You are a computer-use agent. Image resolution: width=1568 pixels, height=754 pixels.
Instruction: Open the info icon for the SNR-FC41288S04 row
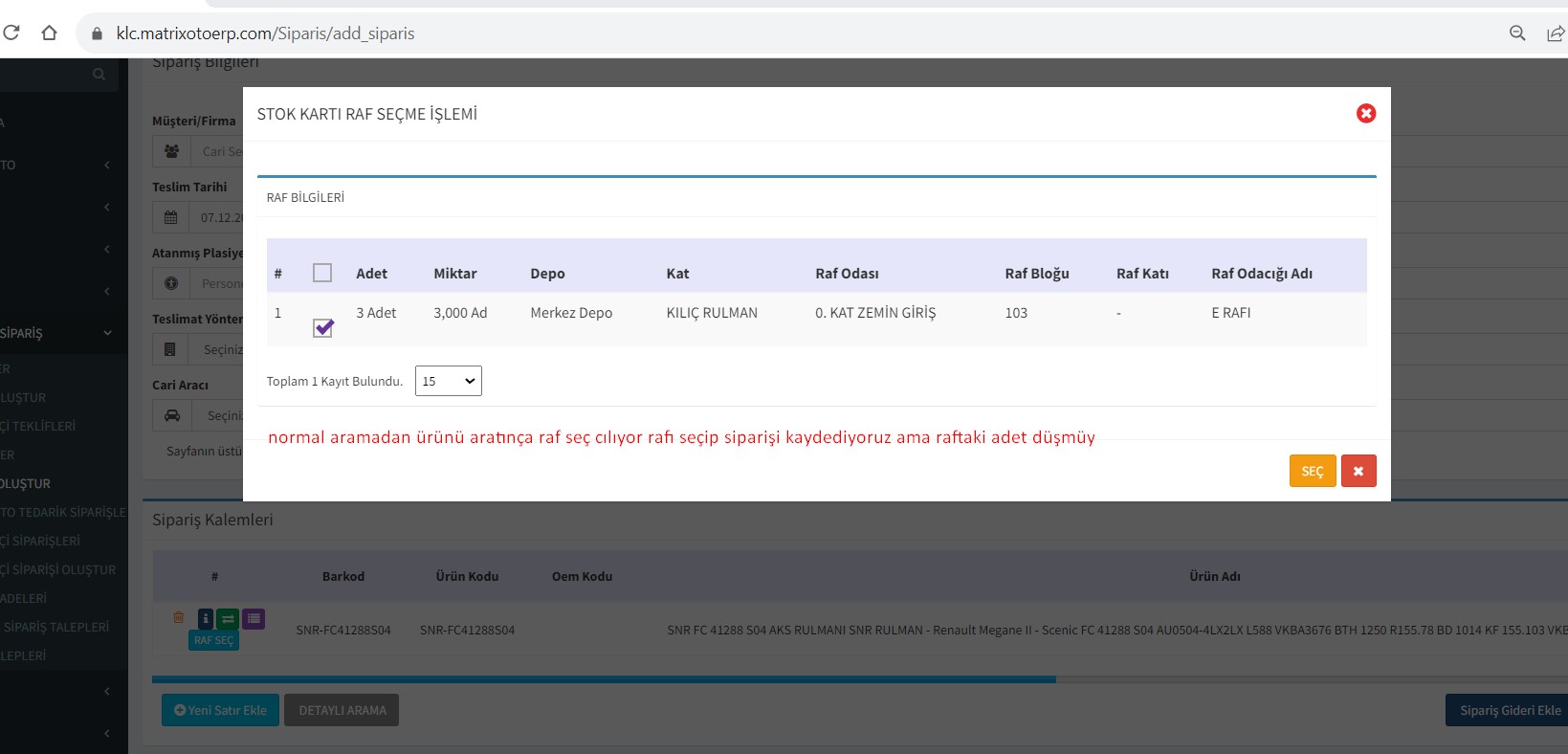(x=205, y=619)
